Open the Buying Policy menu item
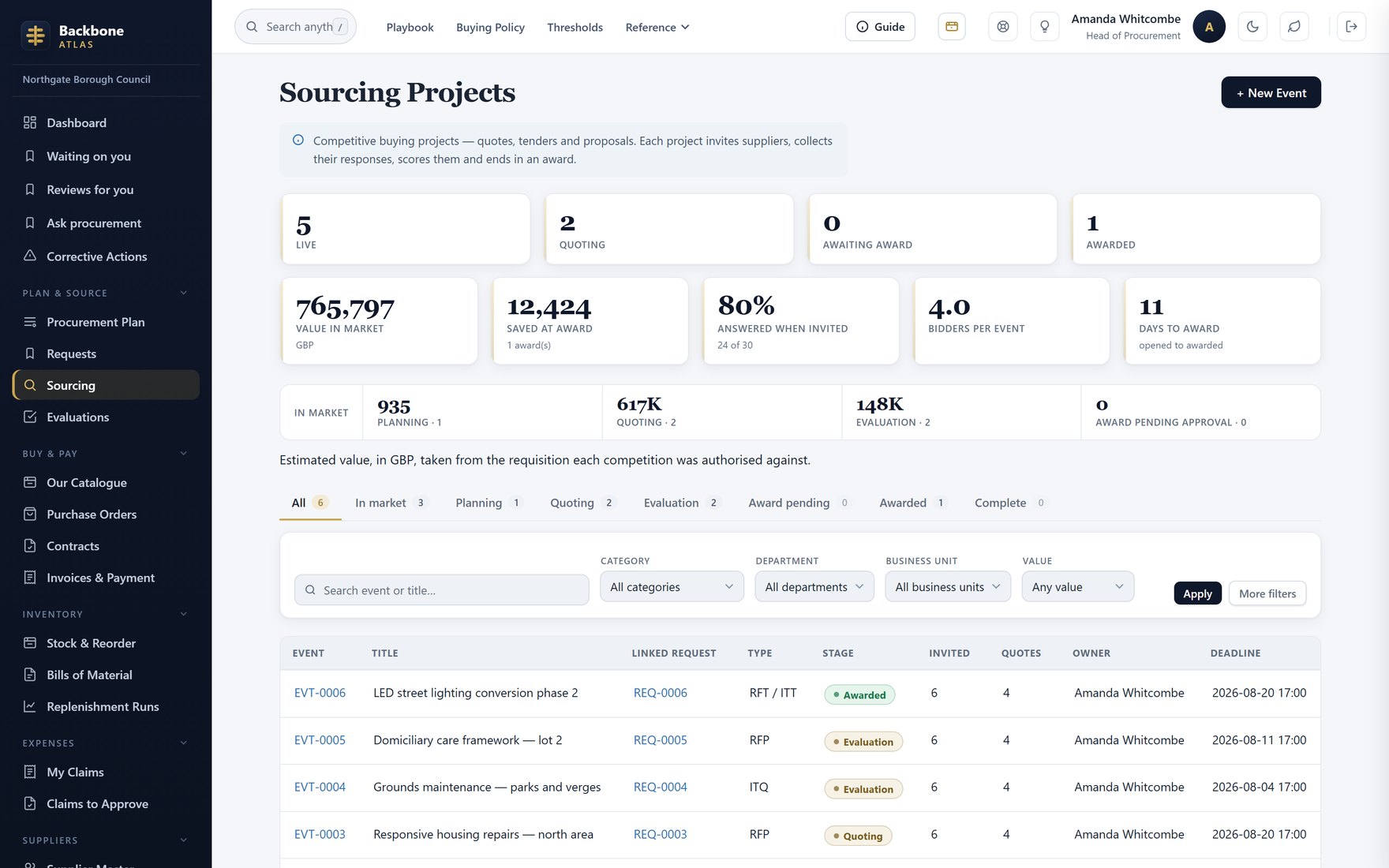 click(490, 27)
